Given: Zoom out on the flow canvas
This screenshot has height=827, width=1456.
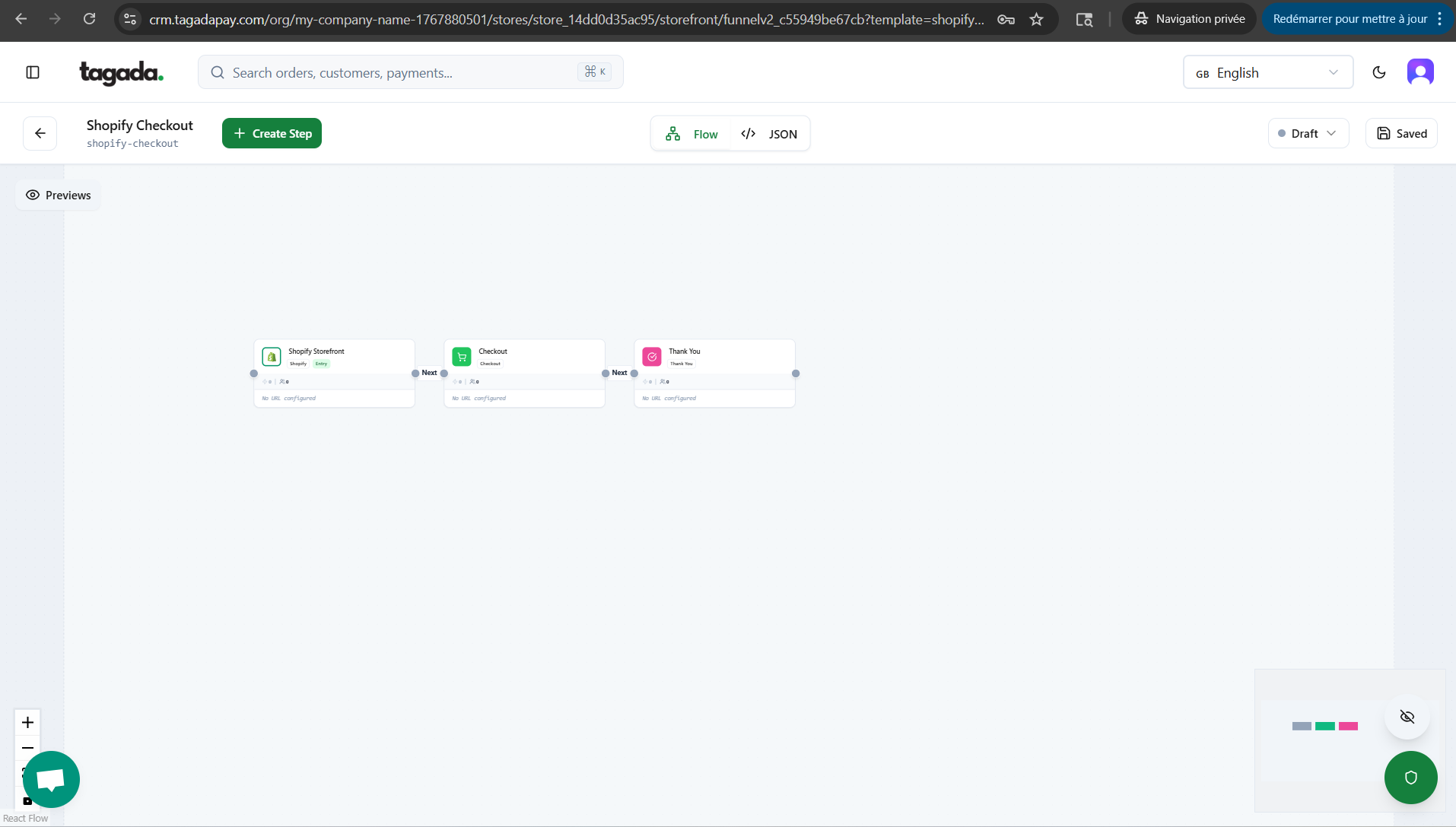Looking at the screenshot, I should click(28, 747).
